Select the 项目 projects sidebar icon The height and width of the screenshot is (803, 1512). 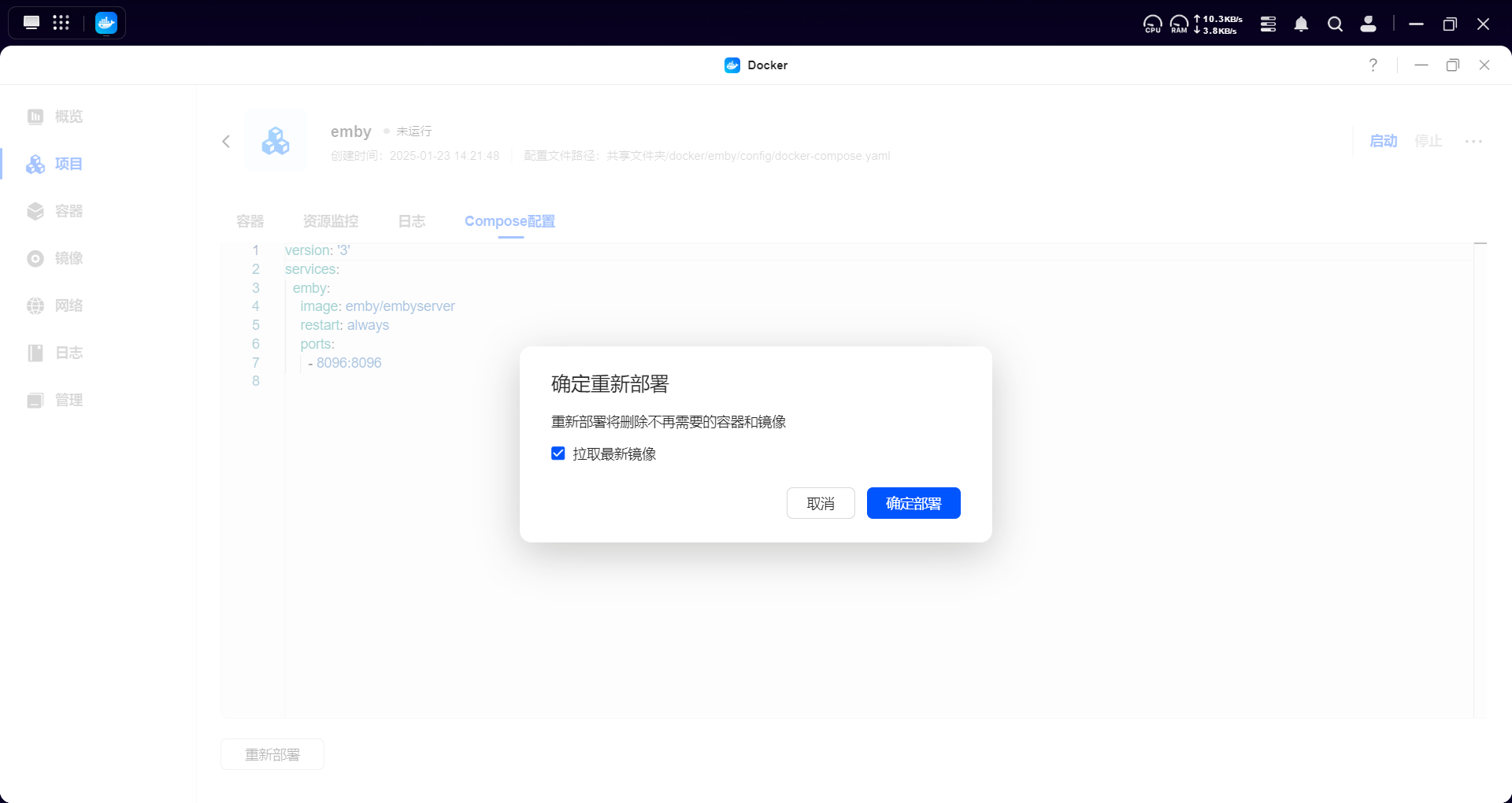tap(35, 164)
